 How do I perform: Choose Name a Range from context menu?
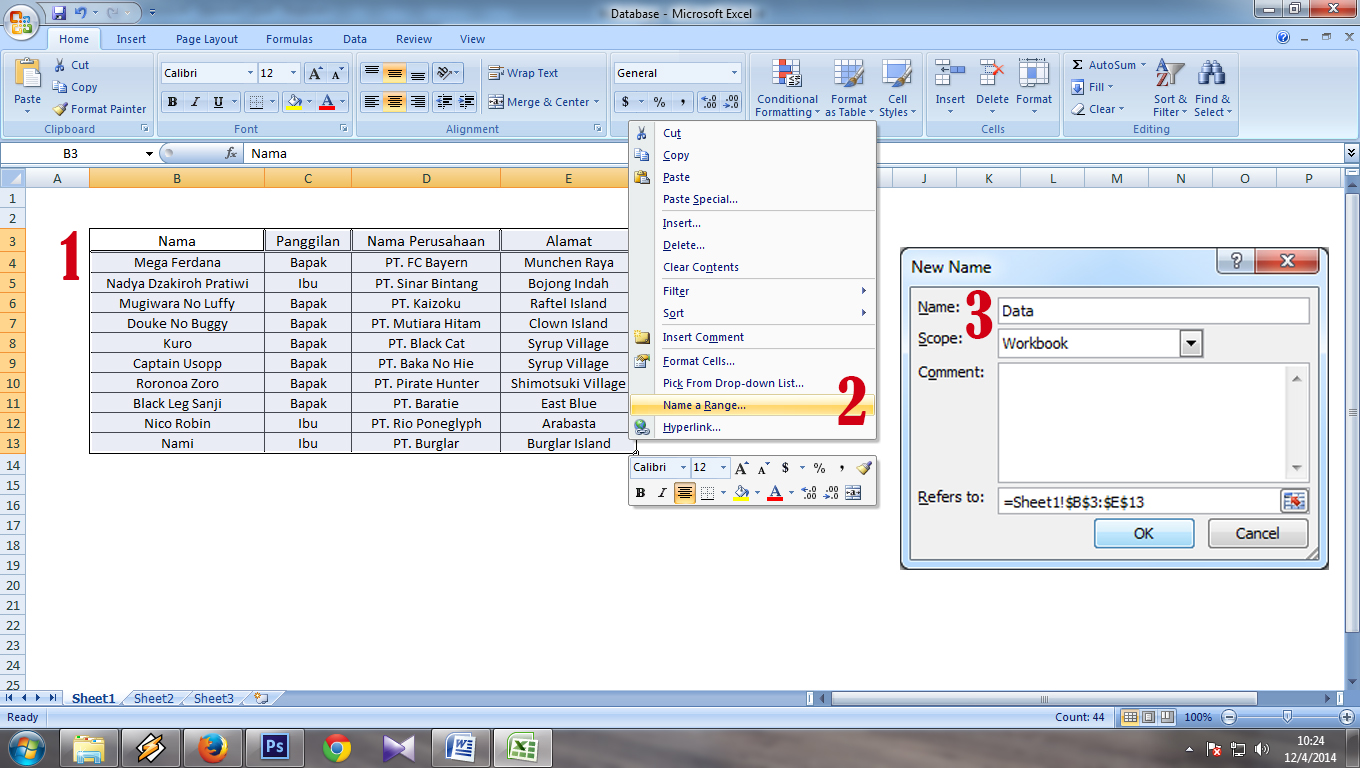point(752,405)
